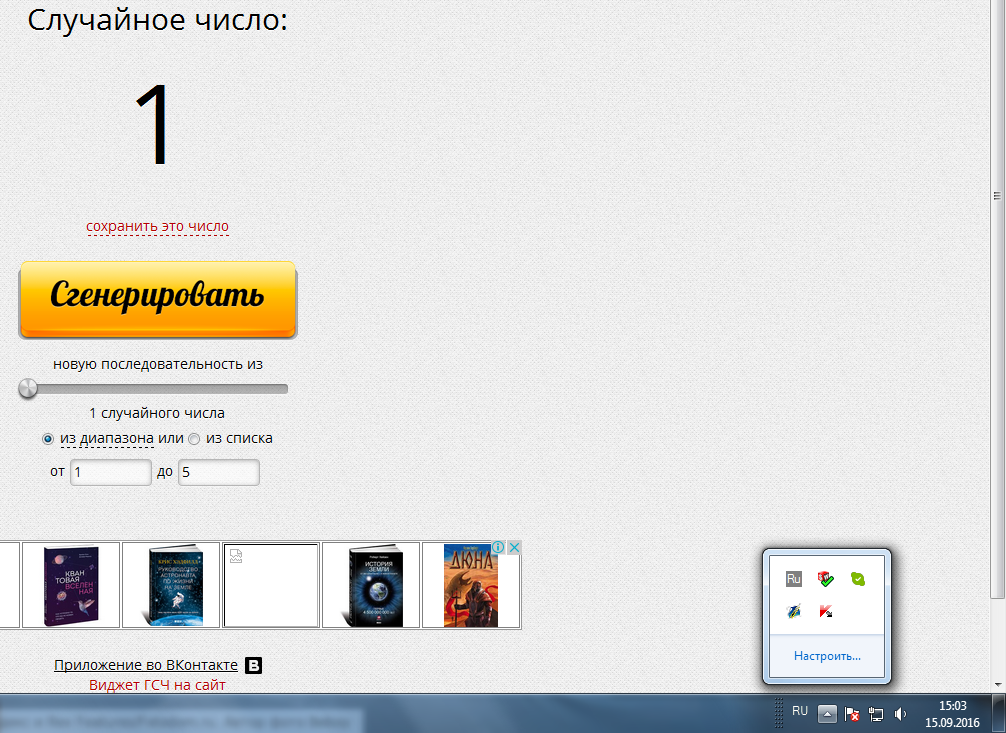The image size is (1006, 733).
Task: Click the ad info icon
Action: click(x=500, y=548)
